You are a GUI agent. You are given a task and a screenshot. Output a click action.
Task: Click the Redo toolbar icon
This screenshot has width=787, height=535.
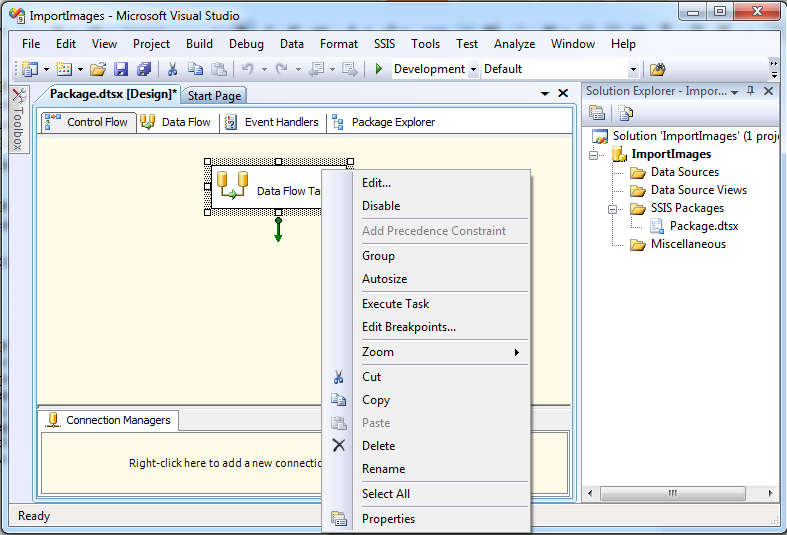(x=282, y=69)
